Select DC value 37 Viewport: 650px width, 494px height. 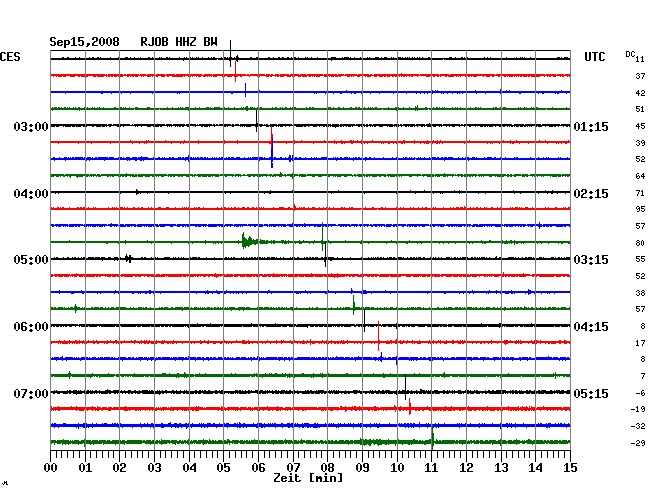tap(640, 76)
